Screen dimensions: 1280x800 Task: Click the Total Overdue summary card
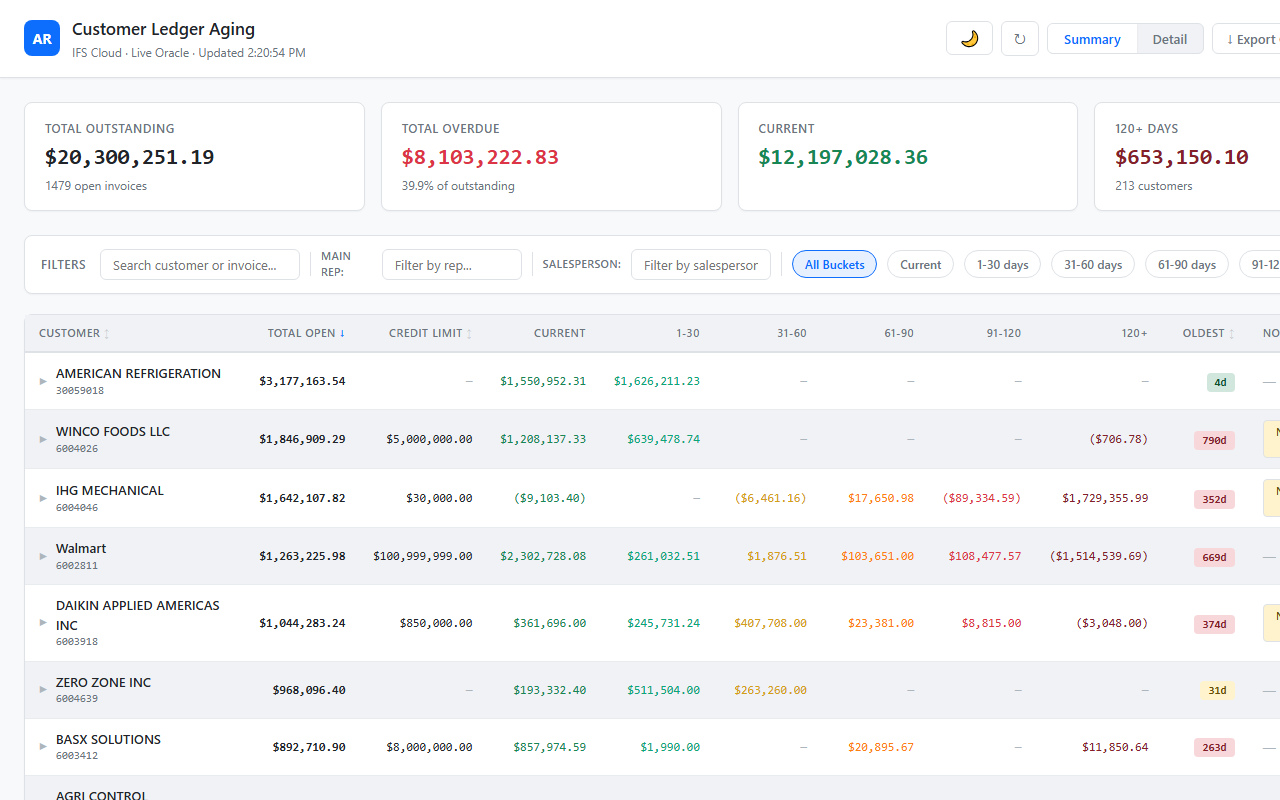point(551,156)
